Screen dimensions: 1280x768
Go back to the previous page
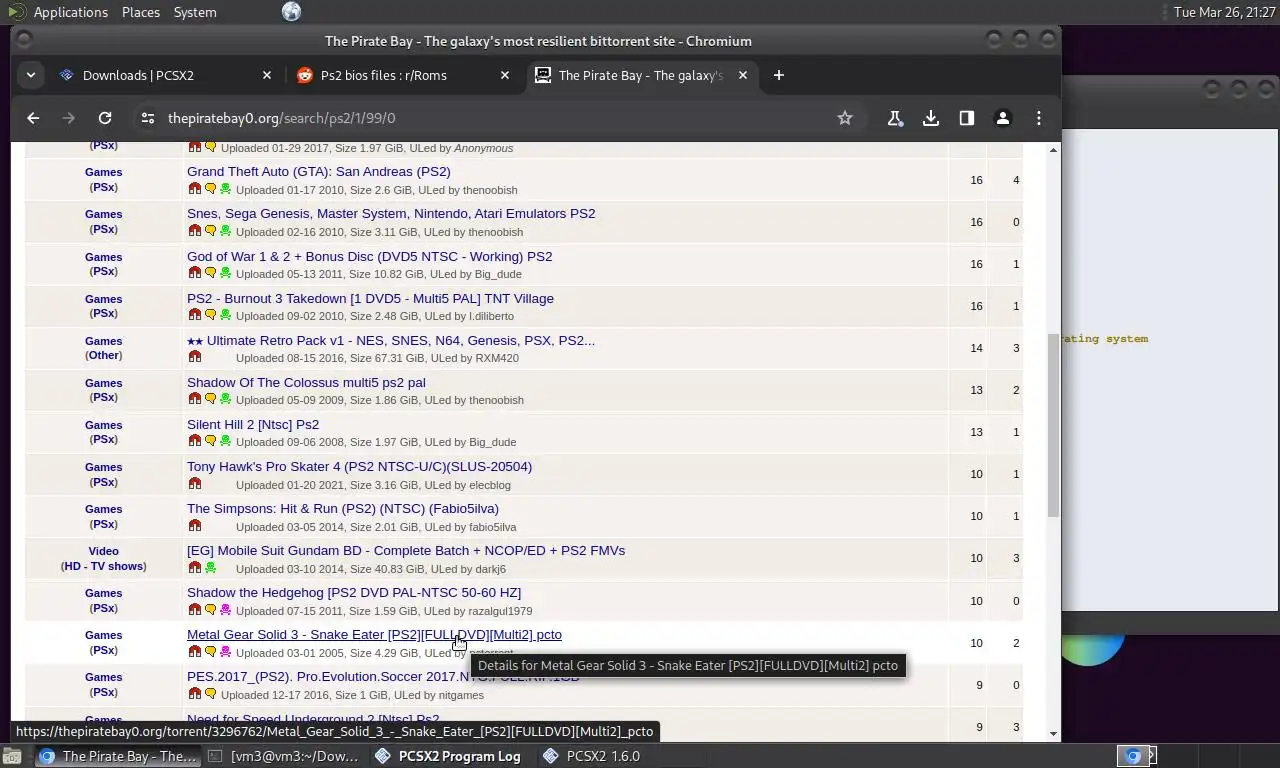pyautogui.click(x=33, y=118)
